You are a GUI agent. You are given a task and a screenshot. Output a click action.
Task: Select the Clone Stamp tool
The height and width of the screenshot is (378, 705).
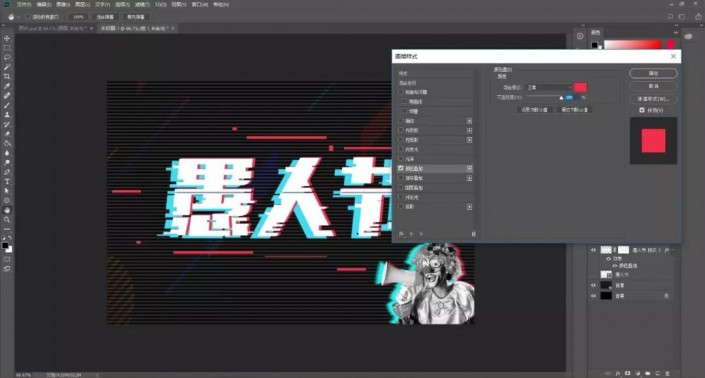[x=7, y=115]
